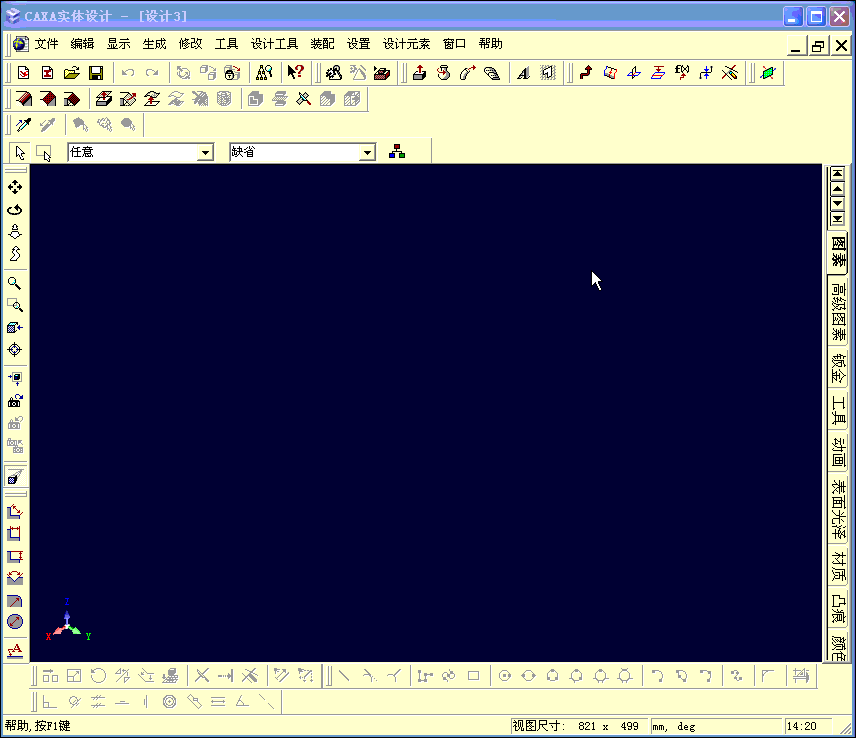Image resolution: width=856 pixels, height=738 pixels.
Task: Switch to the 高级图素 catalog tab
Action: tap(838, 312)
